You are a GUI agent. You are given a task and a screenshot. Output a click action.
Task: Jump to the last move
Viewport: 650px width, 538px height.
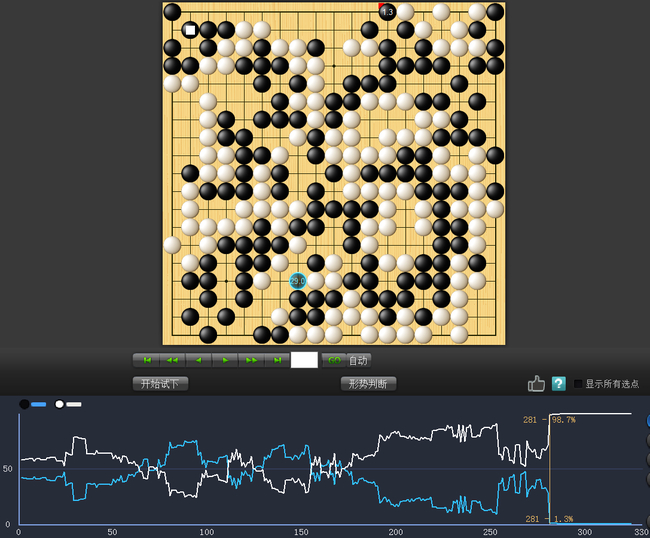point(277,360)
